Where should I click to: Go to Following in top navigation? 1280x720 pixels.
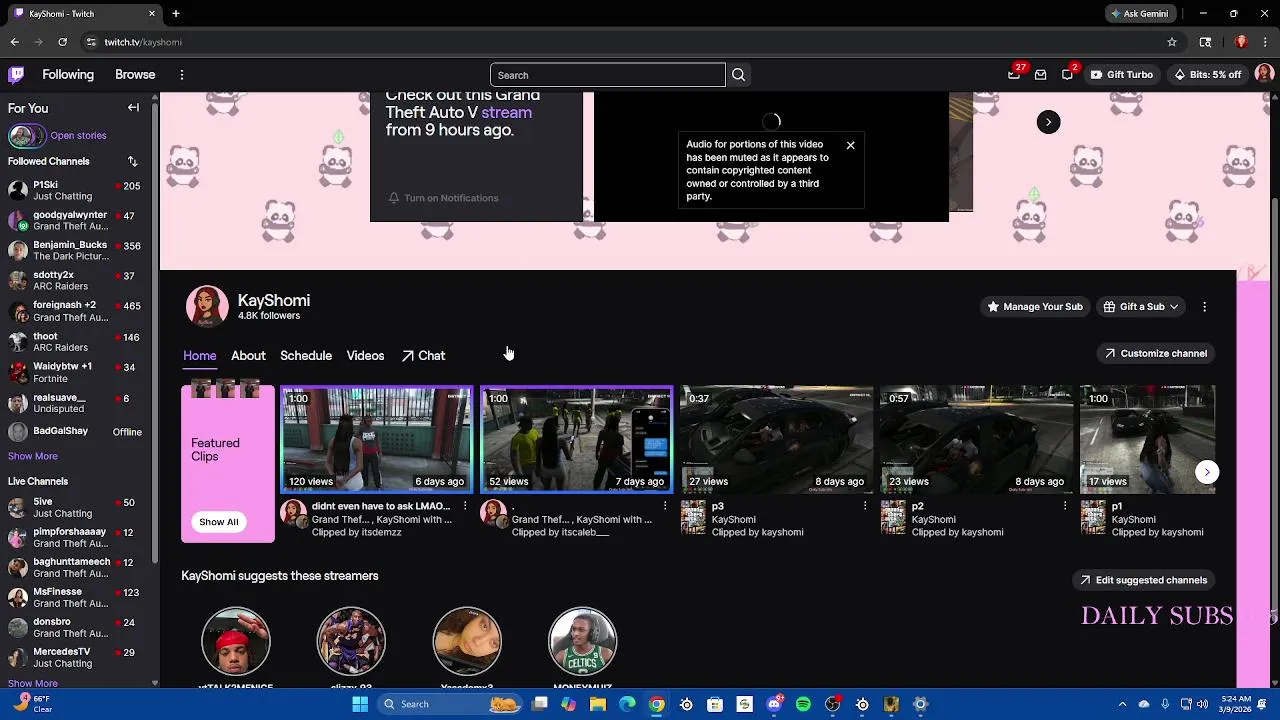68,74
